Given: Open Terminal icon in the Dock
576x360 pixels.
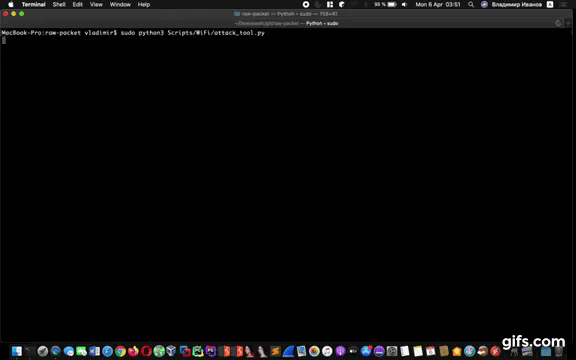Looking at the screenshot, I should pyautogui.click(x=30, y=351).
